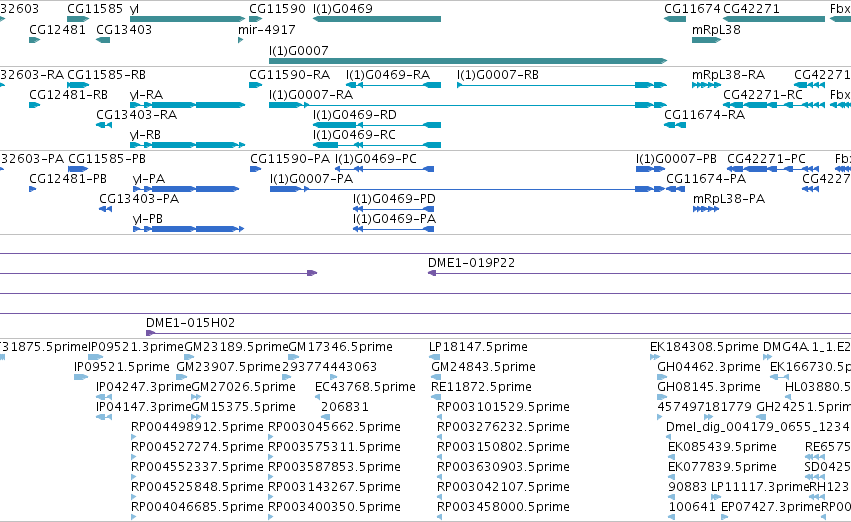Click the CG42271 gene label

coord(751,9)
